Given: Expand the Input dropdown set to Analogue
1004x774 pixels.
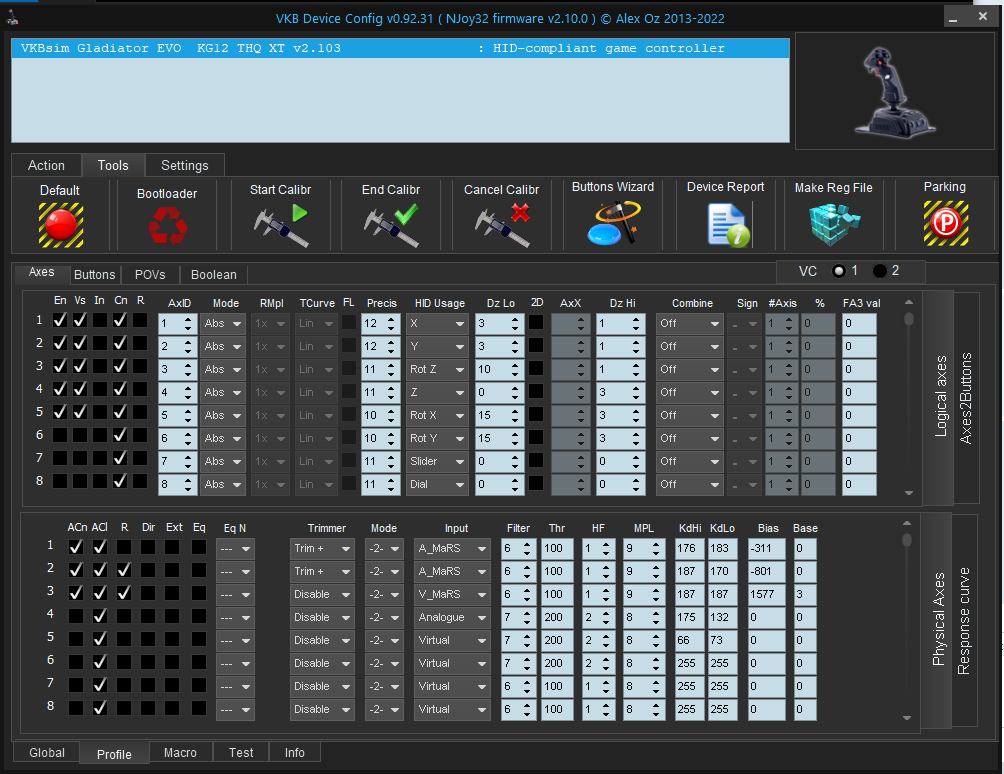Looking at the screenshot, I should (x=452, y=618).
